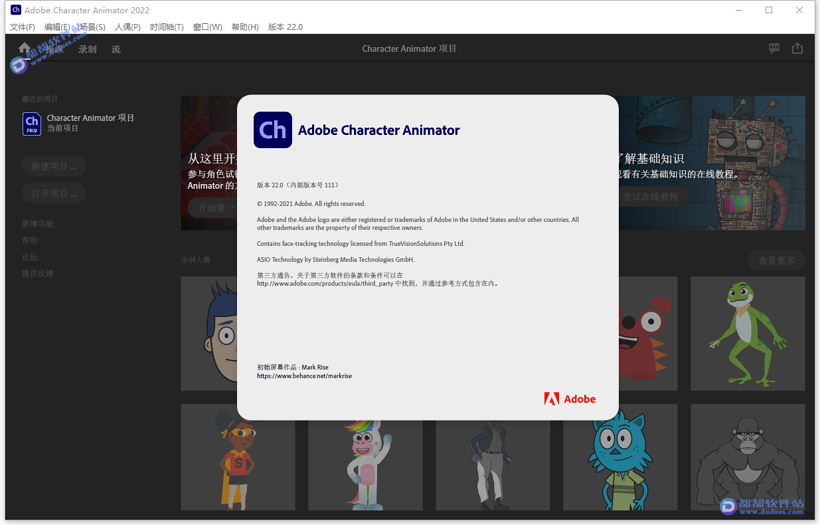Click the 版本 22.0 menu item
820x525 pixels.
(x=285, y=27)
